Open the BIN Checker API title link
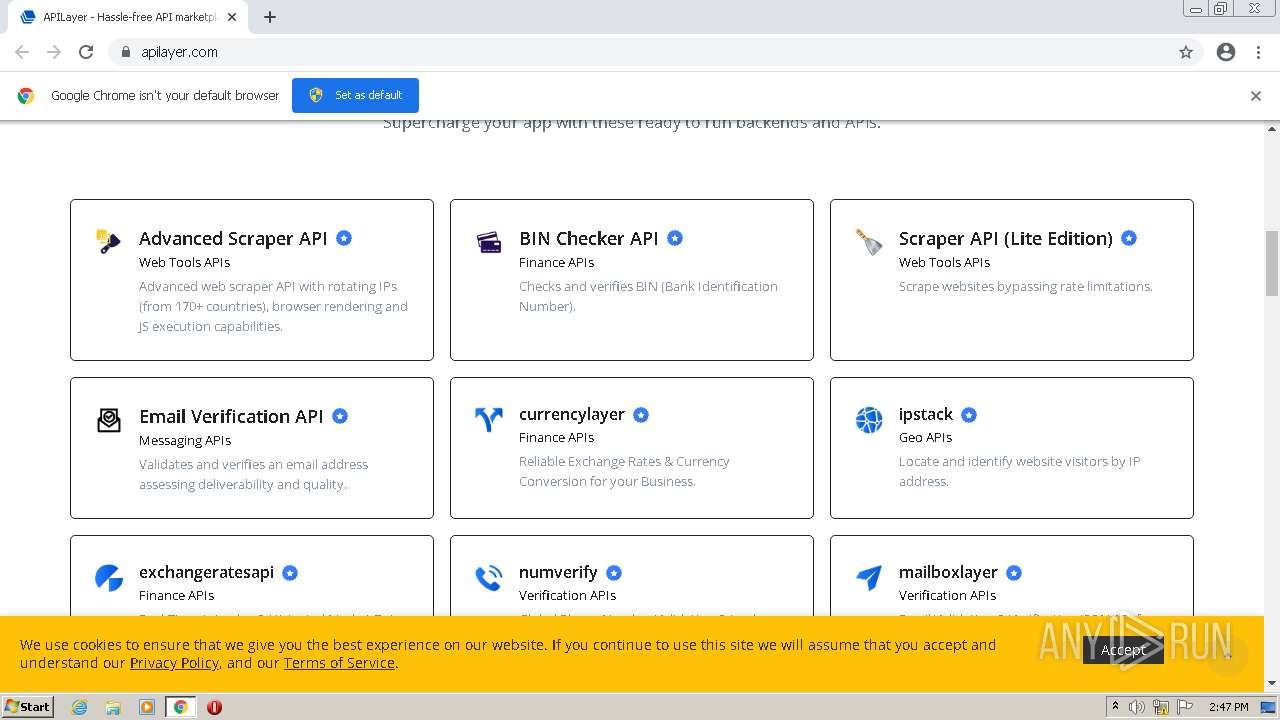The height and width of the screenshot is (720, 1280). tap(589, 238)
